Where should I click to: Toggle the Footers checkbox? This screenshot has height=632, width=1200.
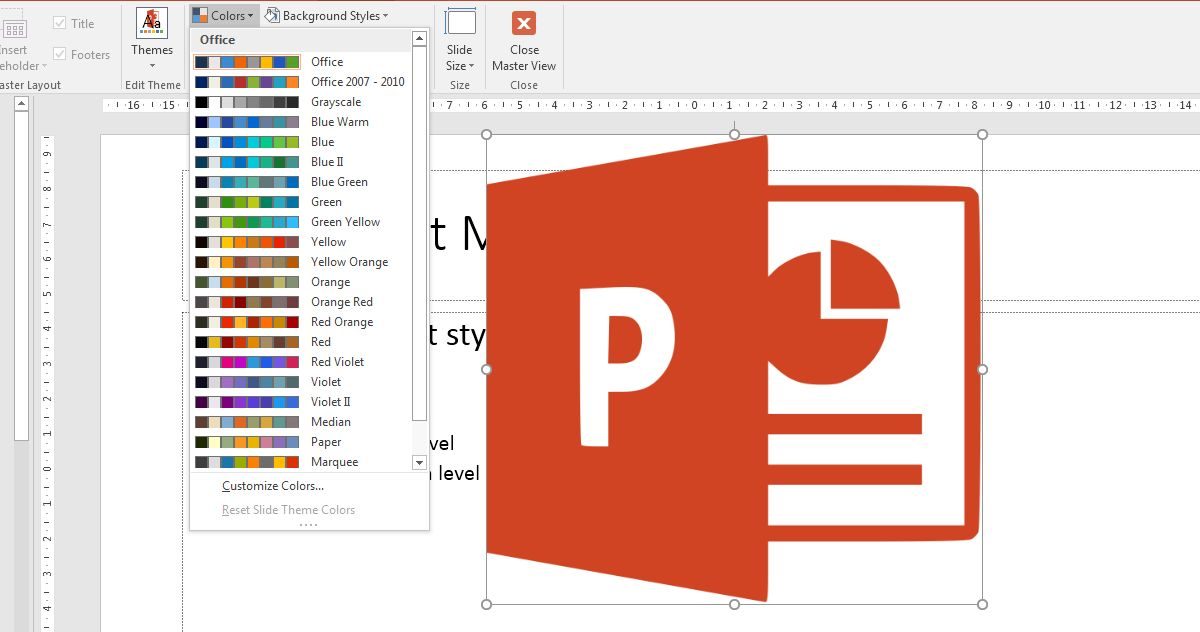pos(60,54)
